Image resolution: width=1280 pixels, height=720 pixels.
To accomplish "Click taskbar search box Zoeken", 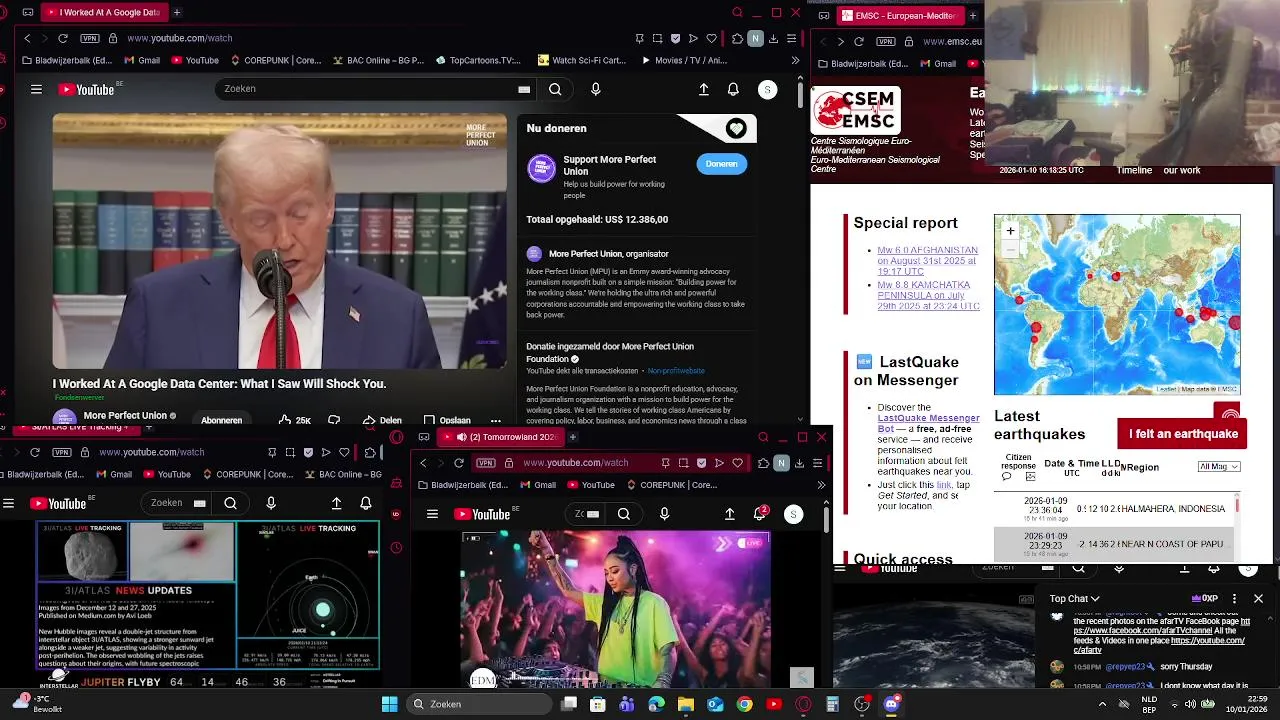I will (x=479, y=704).
